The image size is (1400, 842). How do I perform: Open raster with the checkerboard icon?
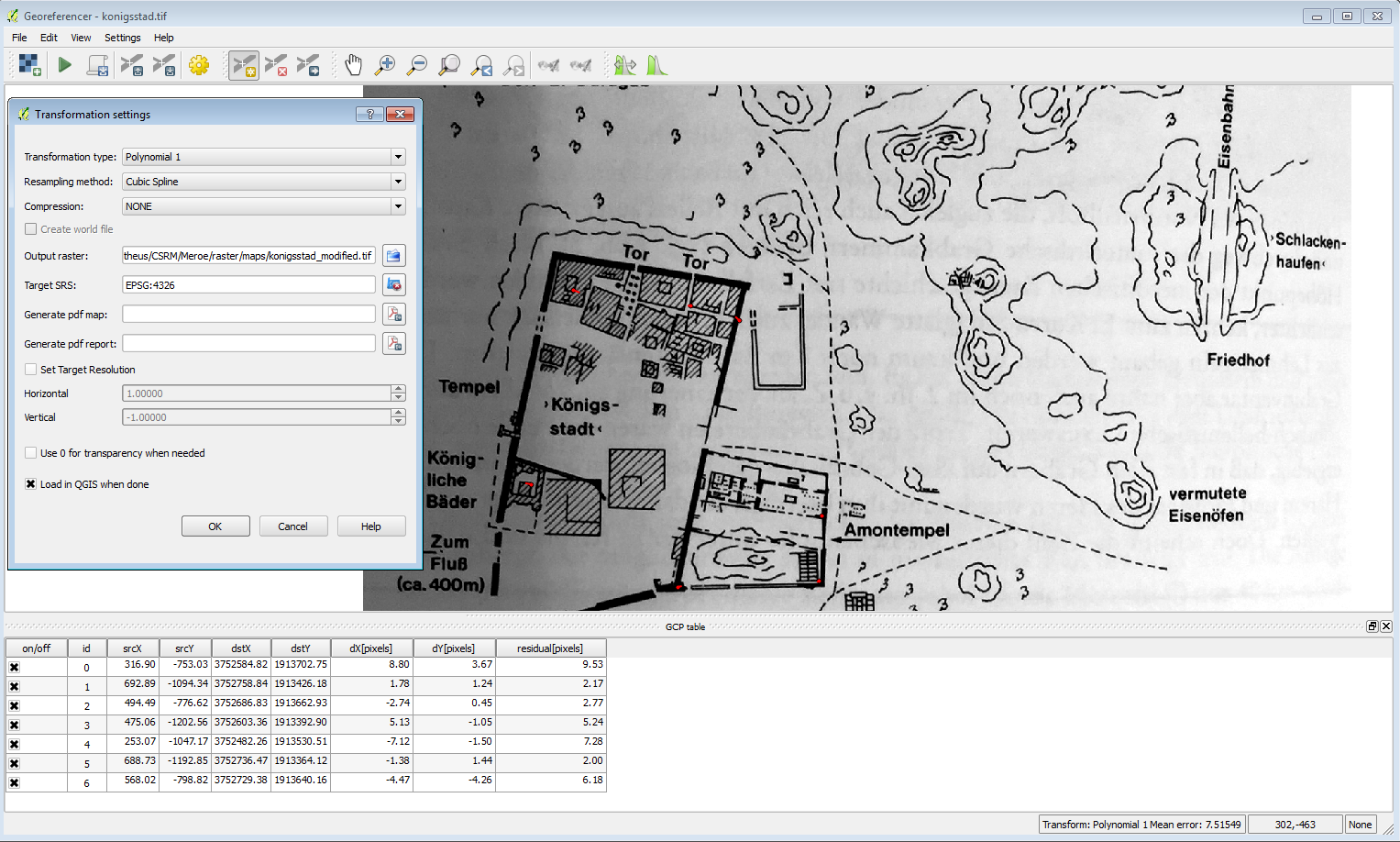click(30, 65)
